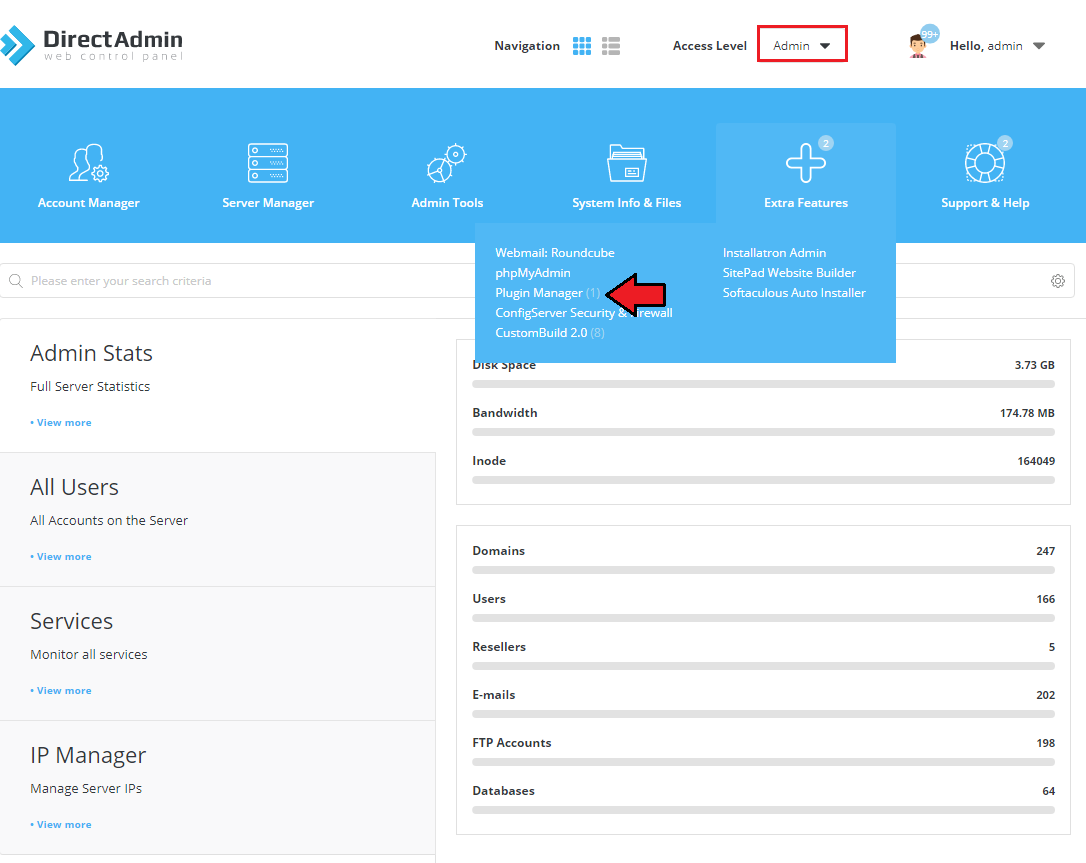Click the IP Manager heading
The width and height of the screenshot is (1086, 863).
88,755
